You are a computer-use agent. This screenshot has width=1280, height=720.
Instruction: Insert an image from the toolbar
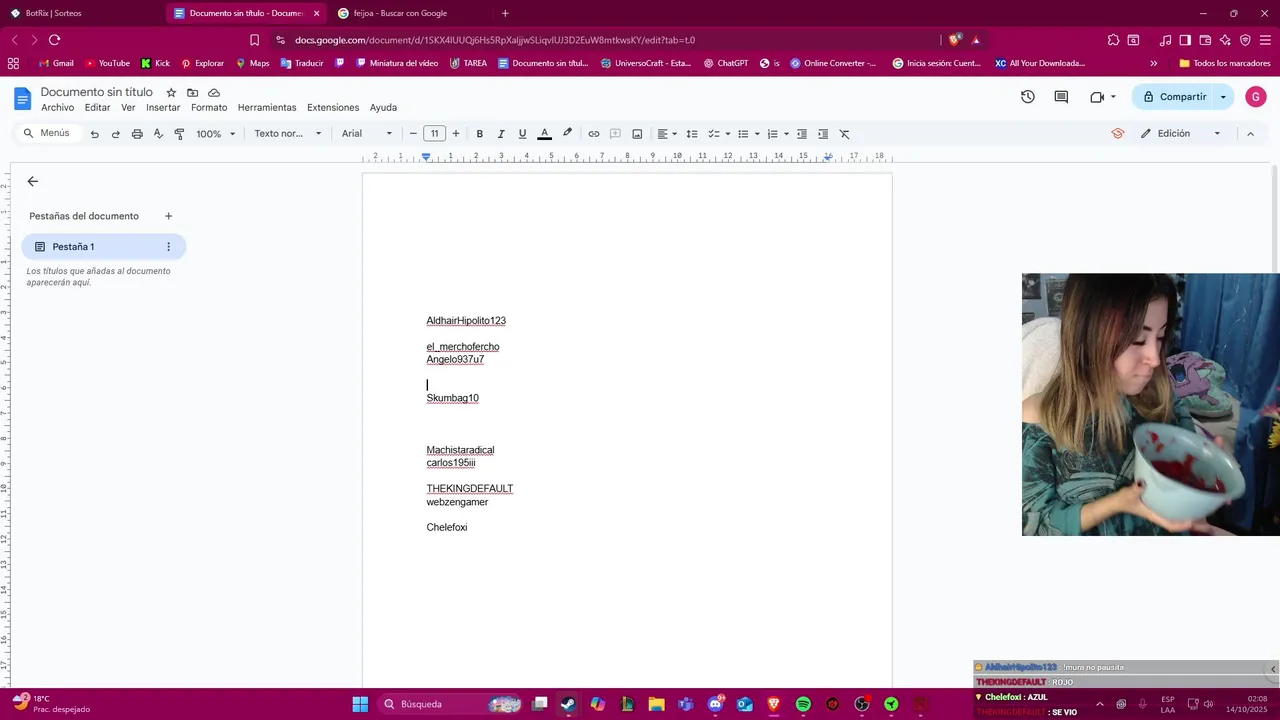(637, 134)
